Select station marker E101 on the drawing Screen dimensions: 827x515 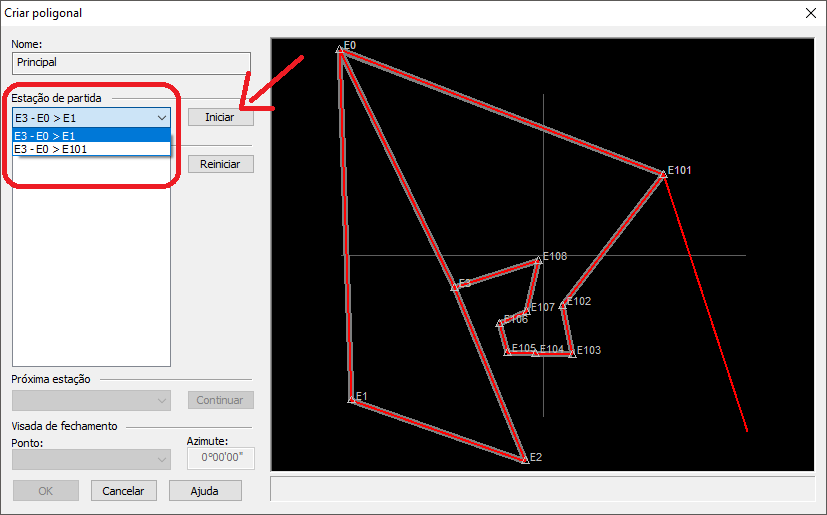(662, 174)
